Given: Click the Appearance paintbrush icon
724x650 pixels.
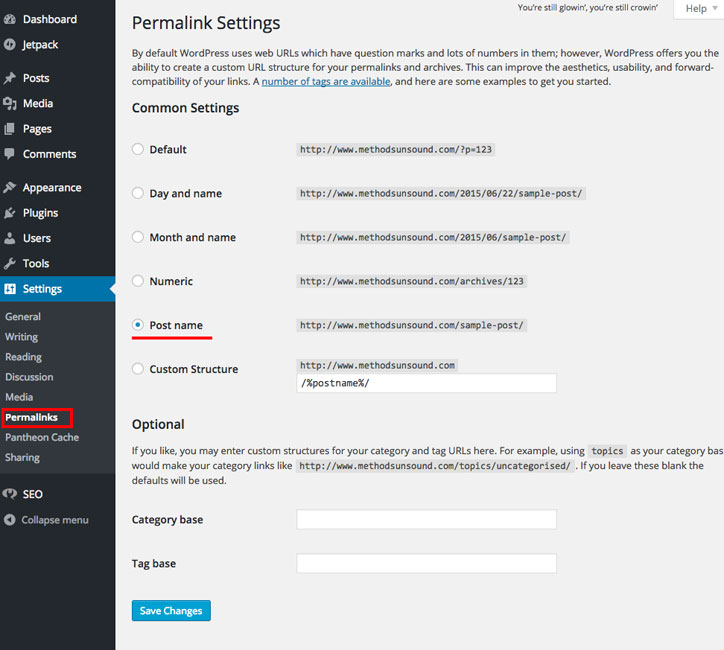Looking at the screenshot, I should [x=10, y=187].
